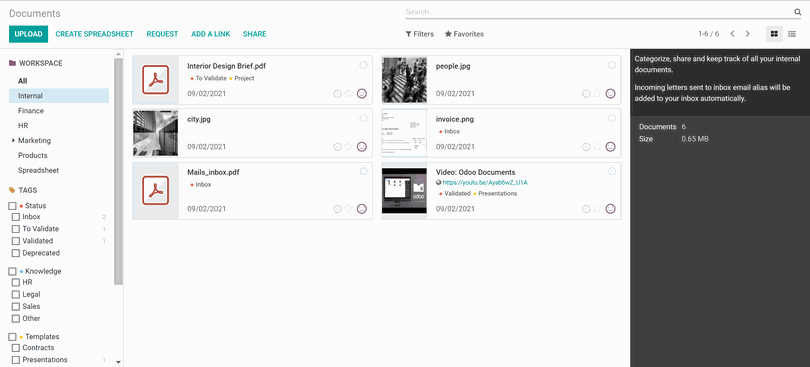This screenshot has width=810, height=367.
Task: Click the Request button
Action: [x=162, y=34]
